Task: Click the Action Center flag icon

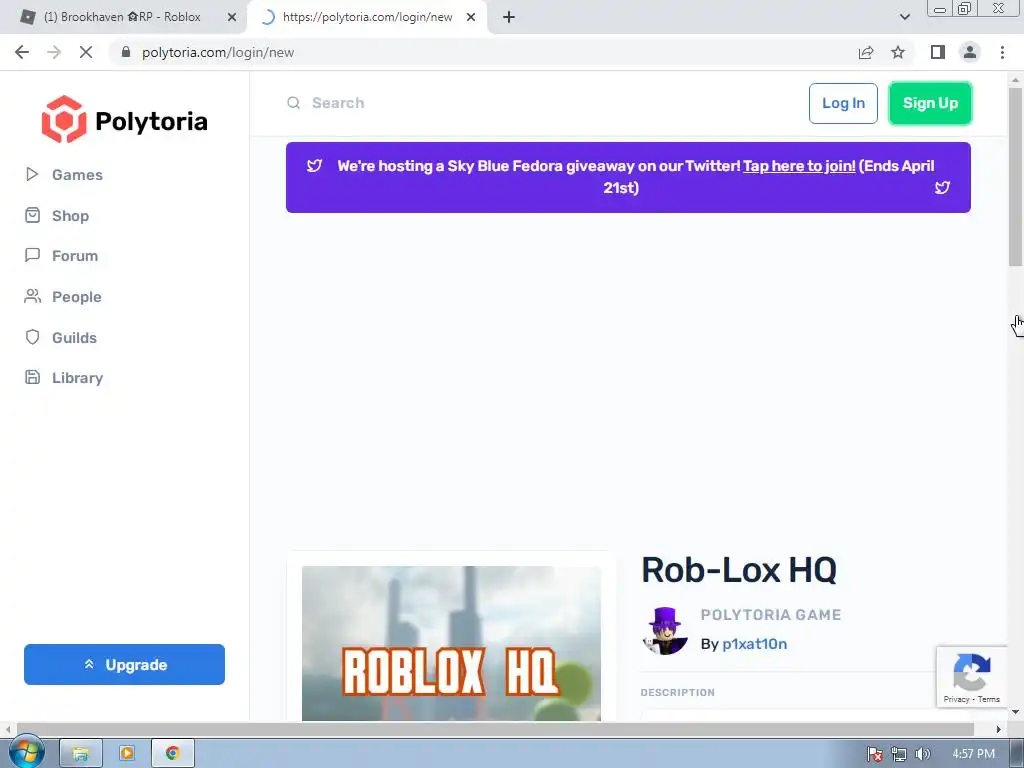Action: 875,754
